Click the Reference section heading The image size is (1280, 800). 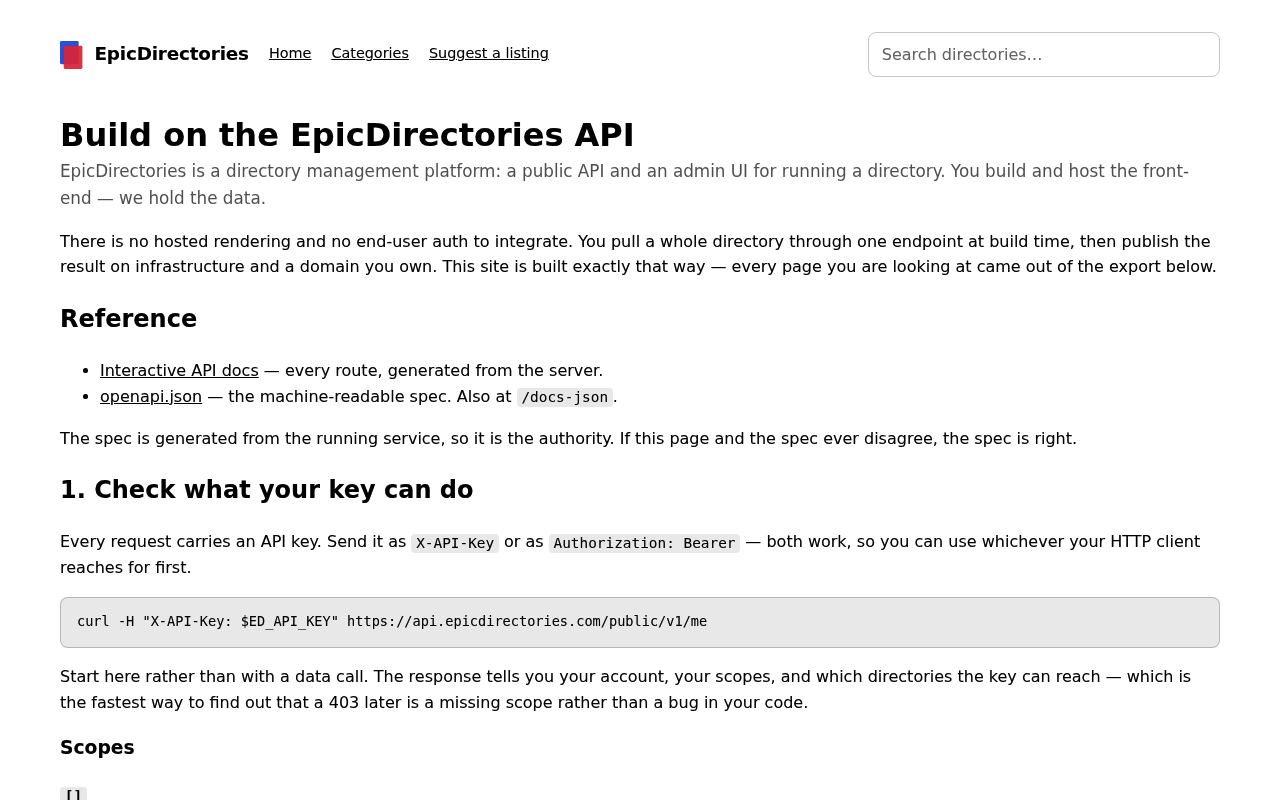tap(129, 319)
